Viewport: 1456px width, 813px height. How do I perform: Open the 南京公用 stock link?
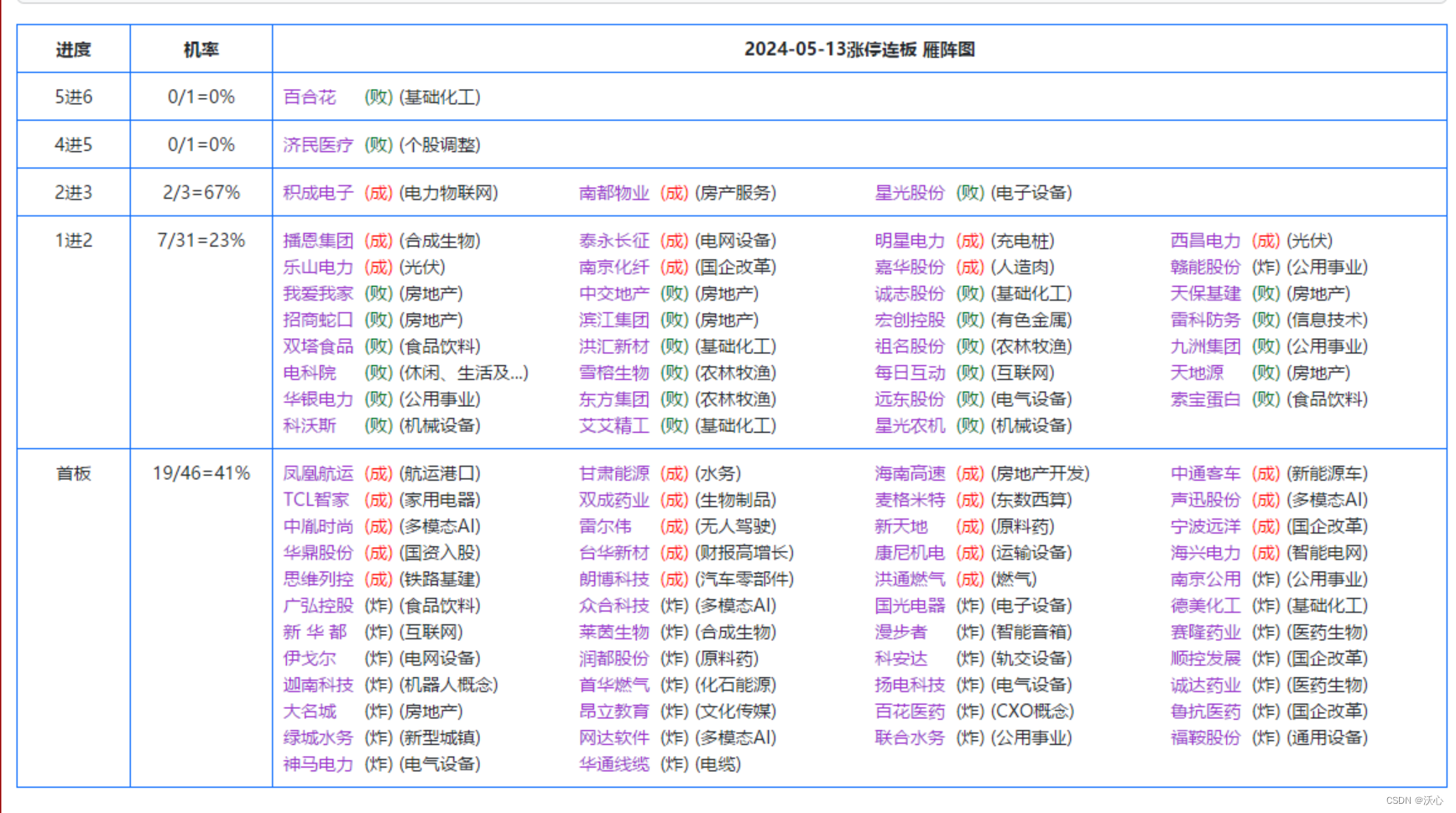point(1206,579)
